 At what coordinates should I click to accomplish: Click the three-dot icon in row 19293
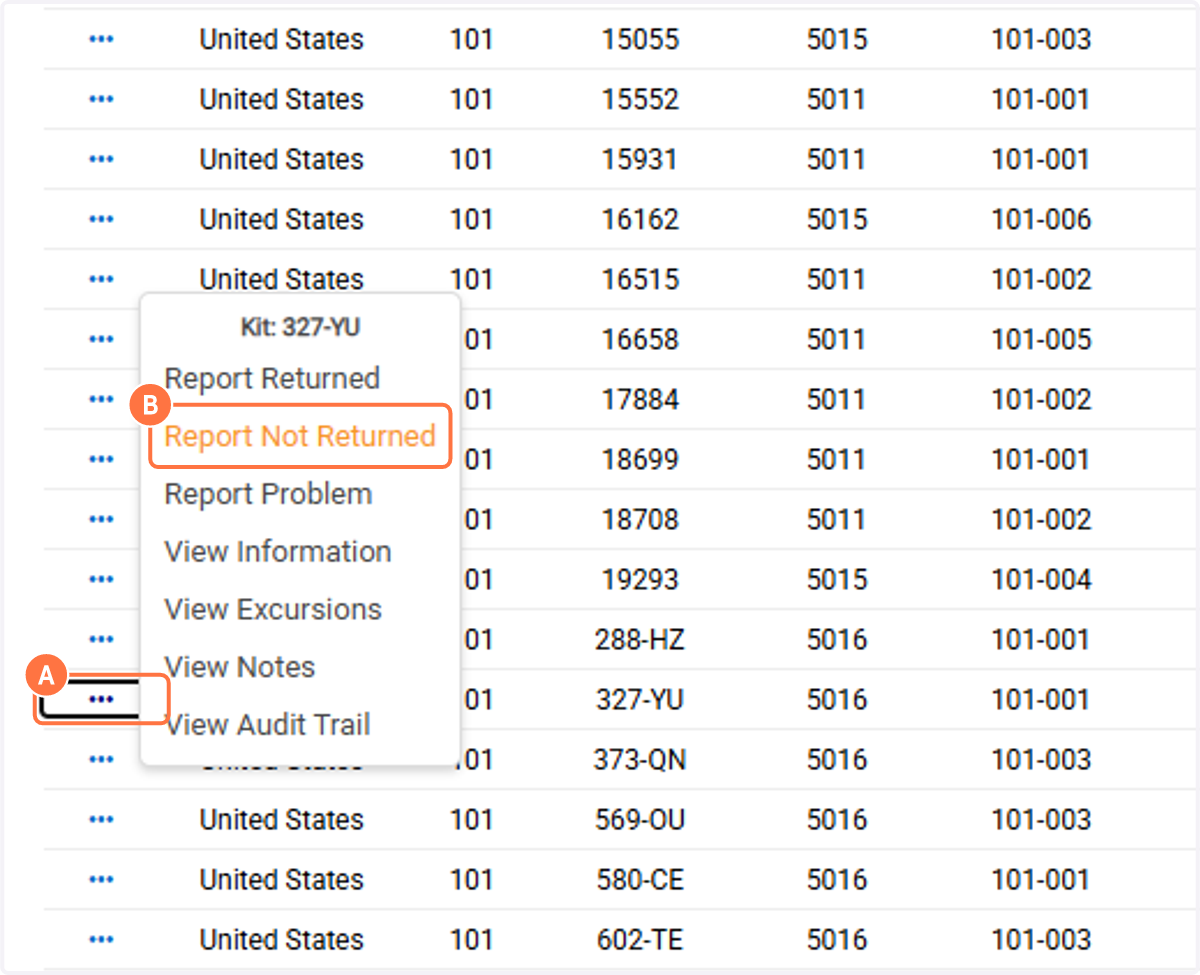[101, 580]
